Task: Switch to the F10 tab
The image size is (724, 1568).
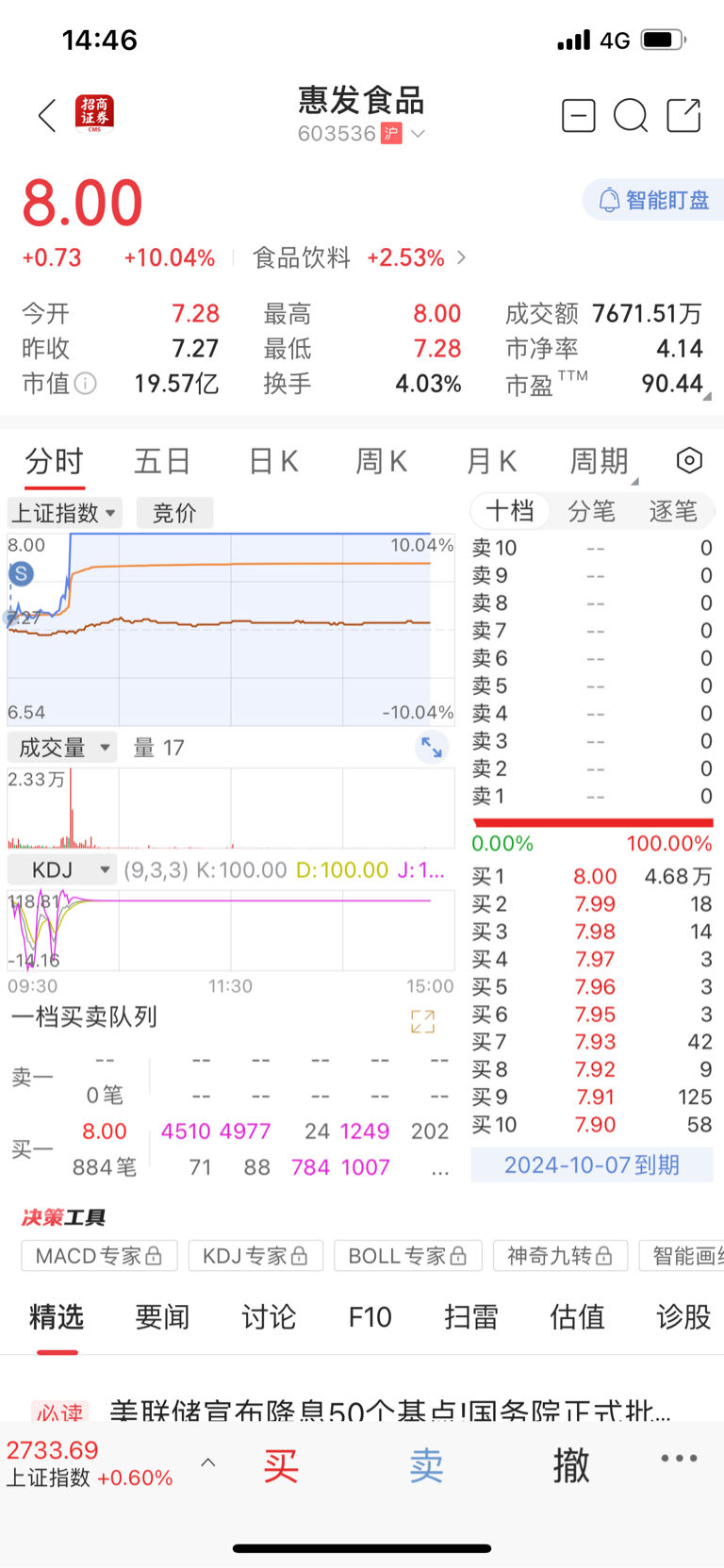Action: click(370, 1316)
